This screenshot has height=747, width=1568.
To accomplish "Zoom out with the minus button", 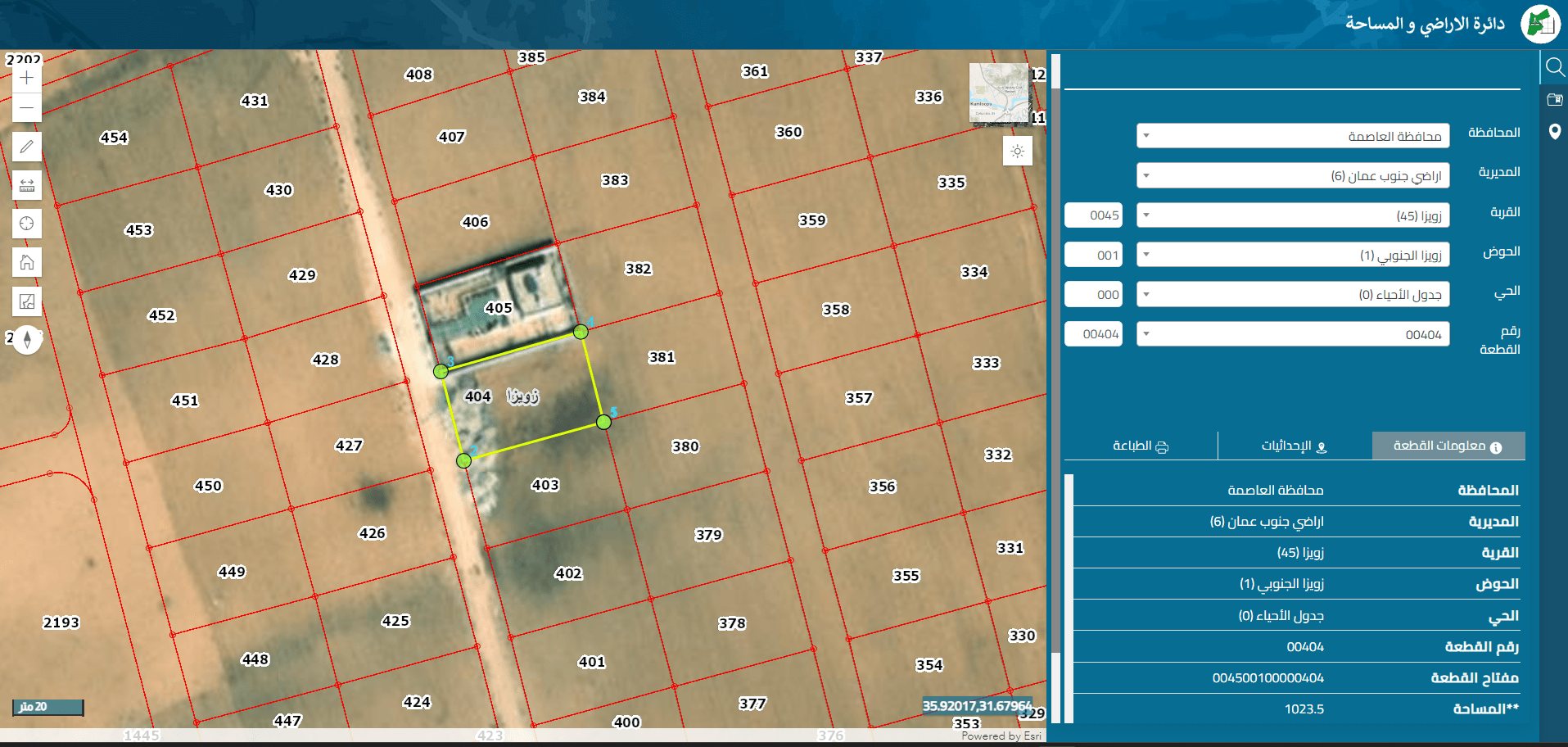I will click(27, 107).
